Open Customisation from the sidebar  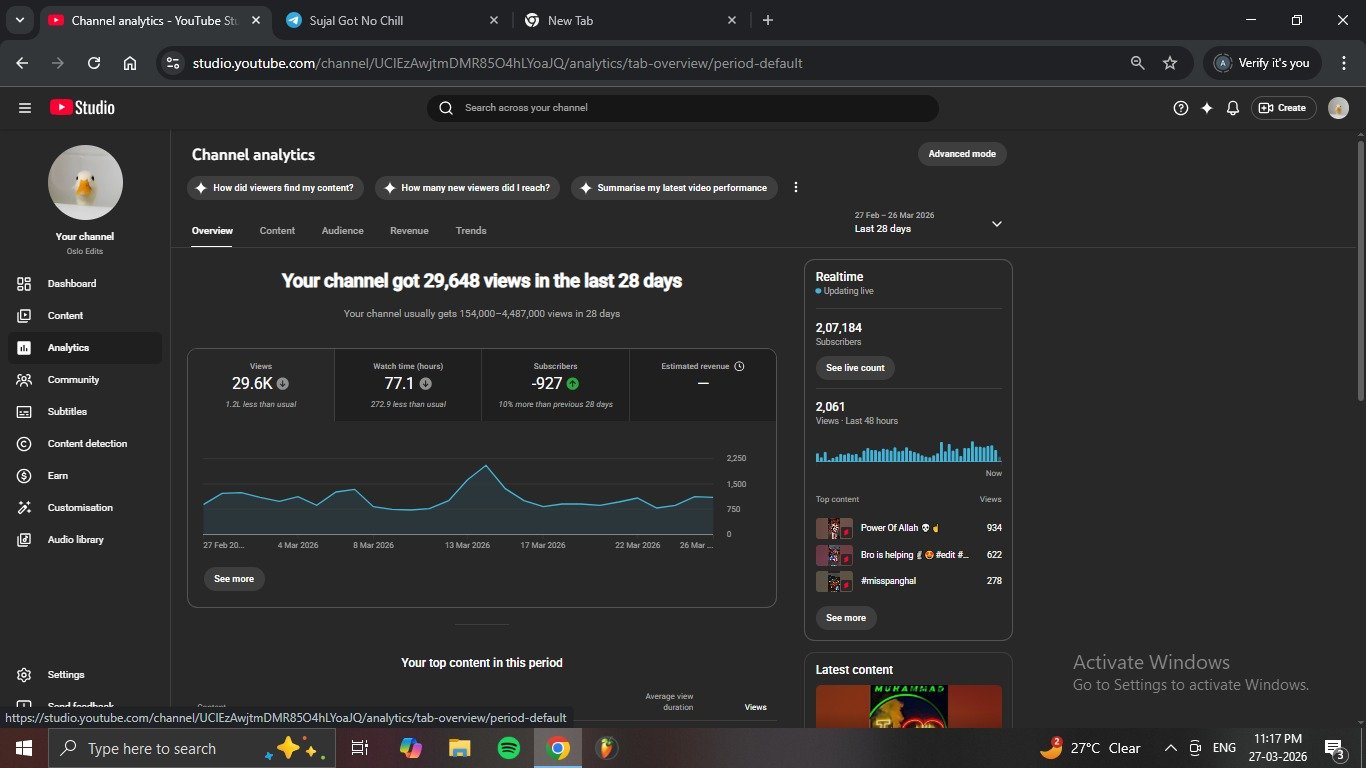pyautogui.click(x=80, y=508)
